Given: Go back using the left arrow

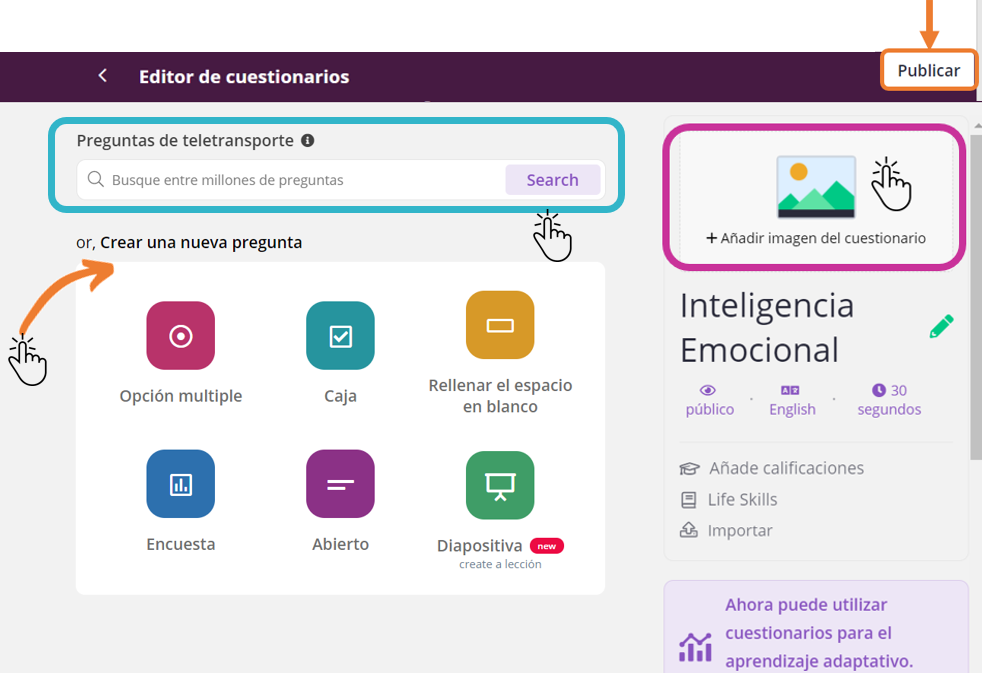Looking at the screenshot, I should pyautogui.click(x=102, y=76).
